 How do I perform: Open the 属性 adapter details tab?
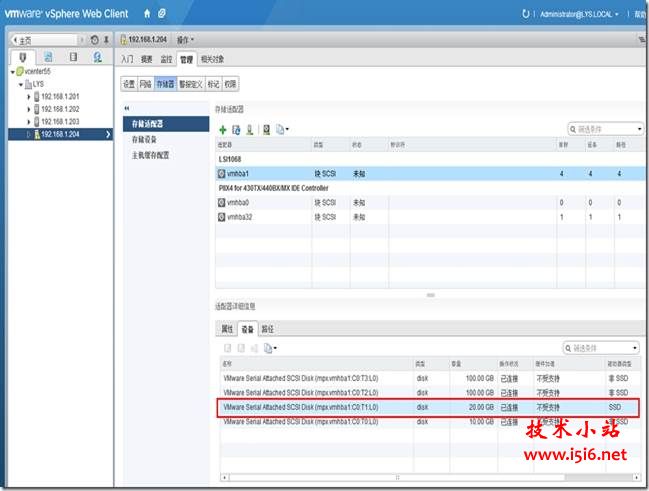(227, 329)
